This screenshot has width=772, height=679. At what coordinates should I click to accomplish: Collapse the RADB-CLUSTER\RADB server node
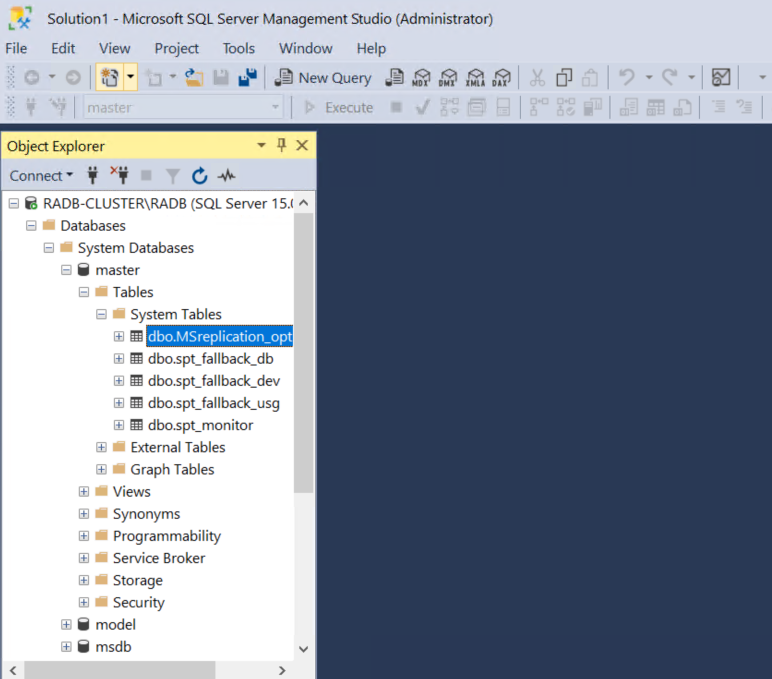[x=14, y=203]
